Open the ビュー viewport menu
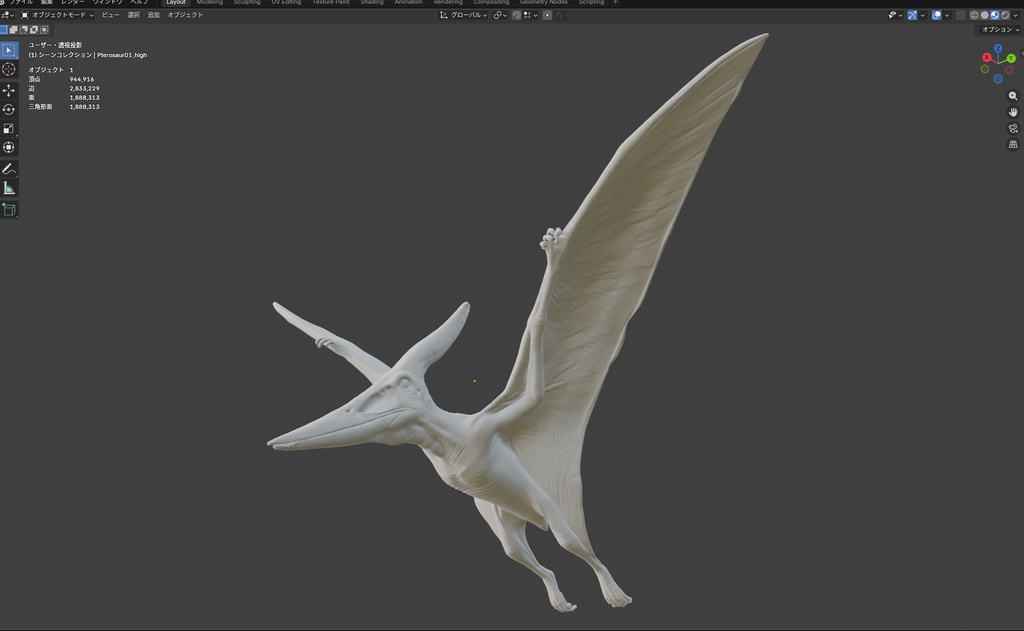The width and height of the screenshot is (1024, 631). pyautogui.click(x=110, y=14)
